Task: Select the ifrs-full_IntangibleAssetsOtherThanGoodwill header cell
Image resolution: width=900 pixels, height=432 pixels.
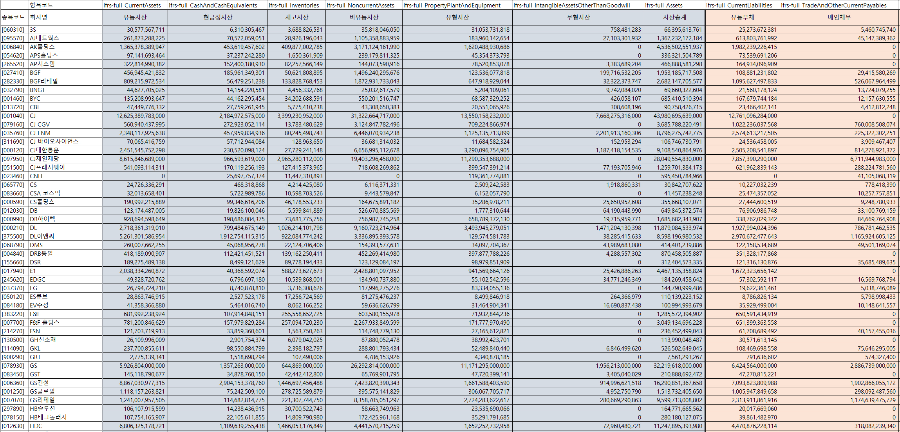Action: click(x=578, y=5)
